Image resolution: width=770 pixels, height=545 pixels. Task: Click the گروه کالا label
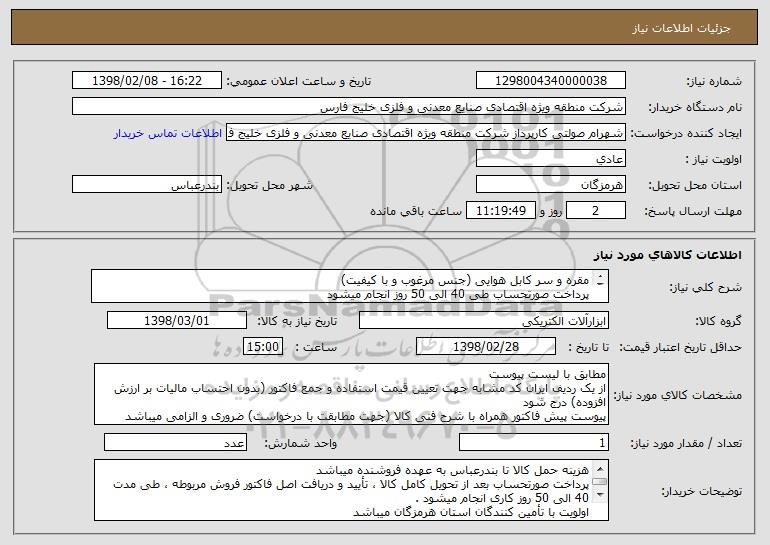click(718, 321)
